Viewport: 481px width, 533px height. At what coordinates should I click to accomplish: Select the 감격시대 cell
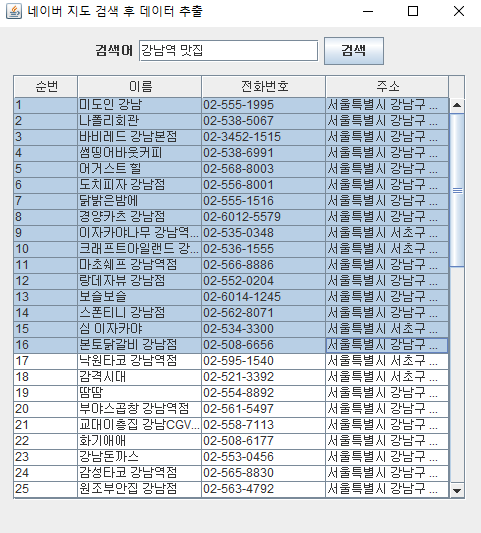click(140, 377)
